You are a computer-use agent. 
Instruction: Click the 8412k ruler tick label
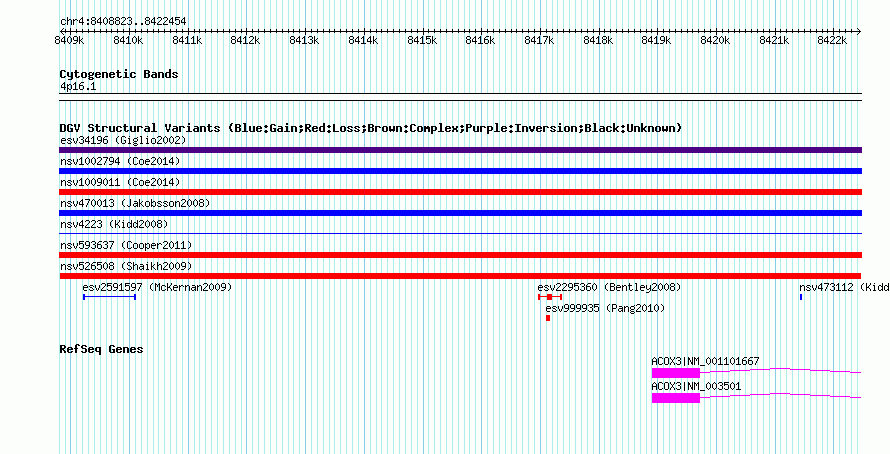pos(246,40)
